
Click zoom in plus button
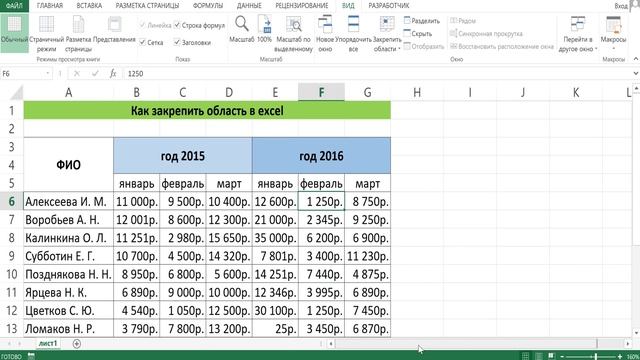(620, 357)
